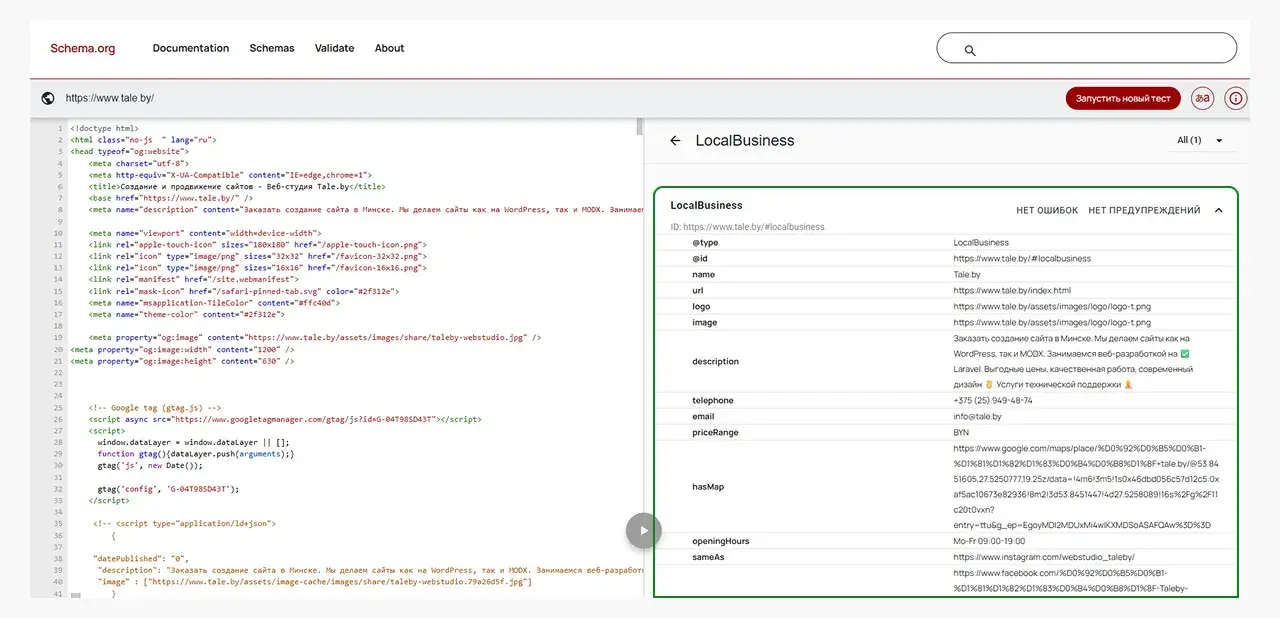Open the Schema.org home logo
Screen dimensions: 1280x618
83,48
